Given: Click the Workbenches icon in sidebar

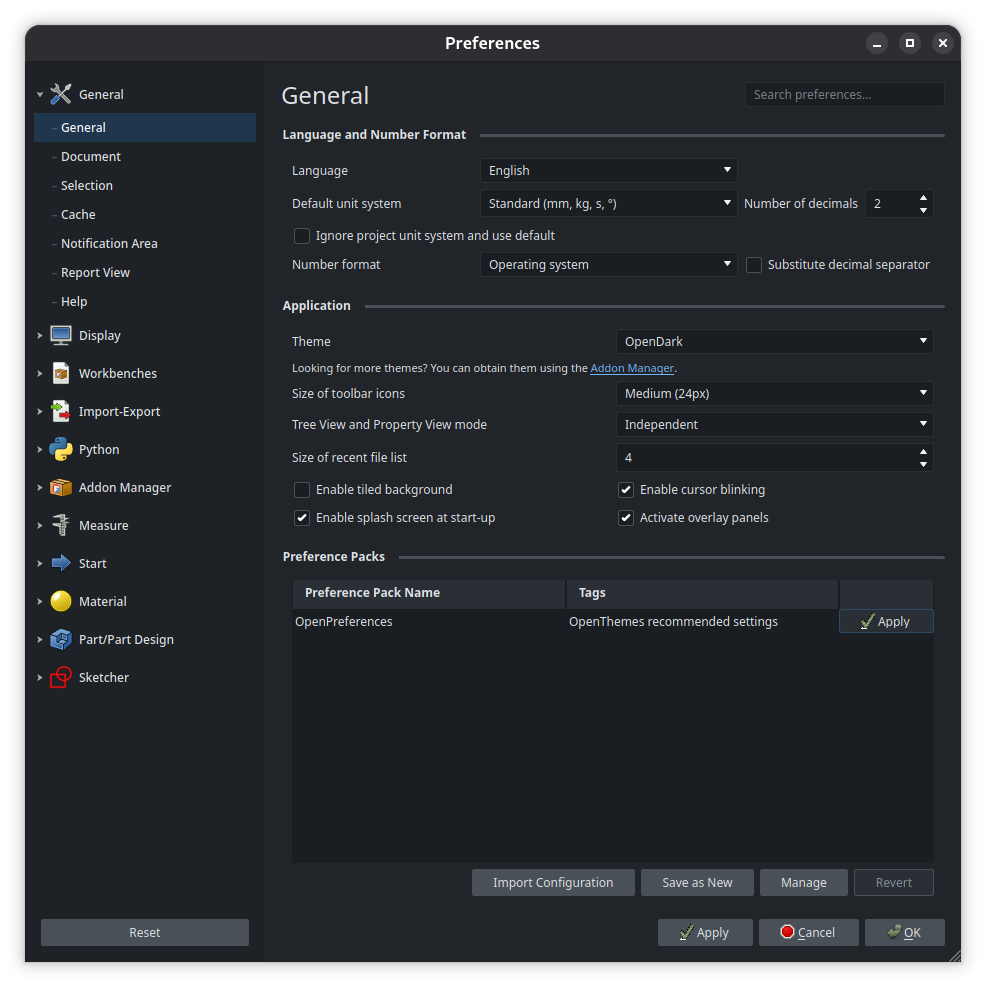Looking at the screenshot, I should click(x=61, y=374).
